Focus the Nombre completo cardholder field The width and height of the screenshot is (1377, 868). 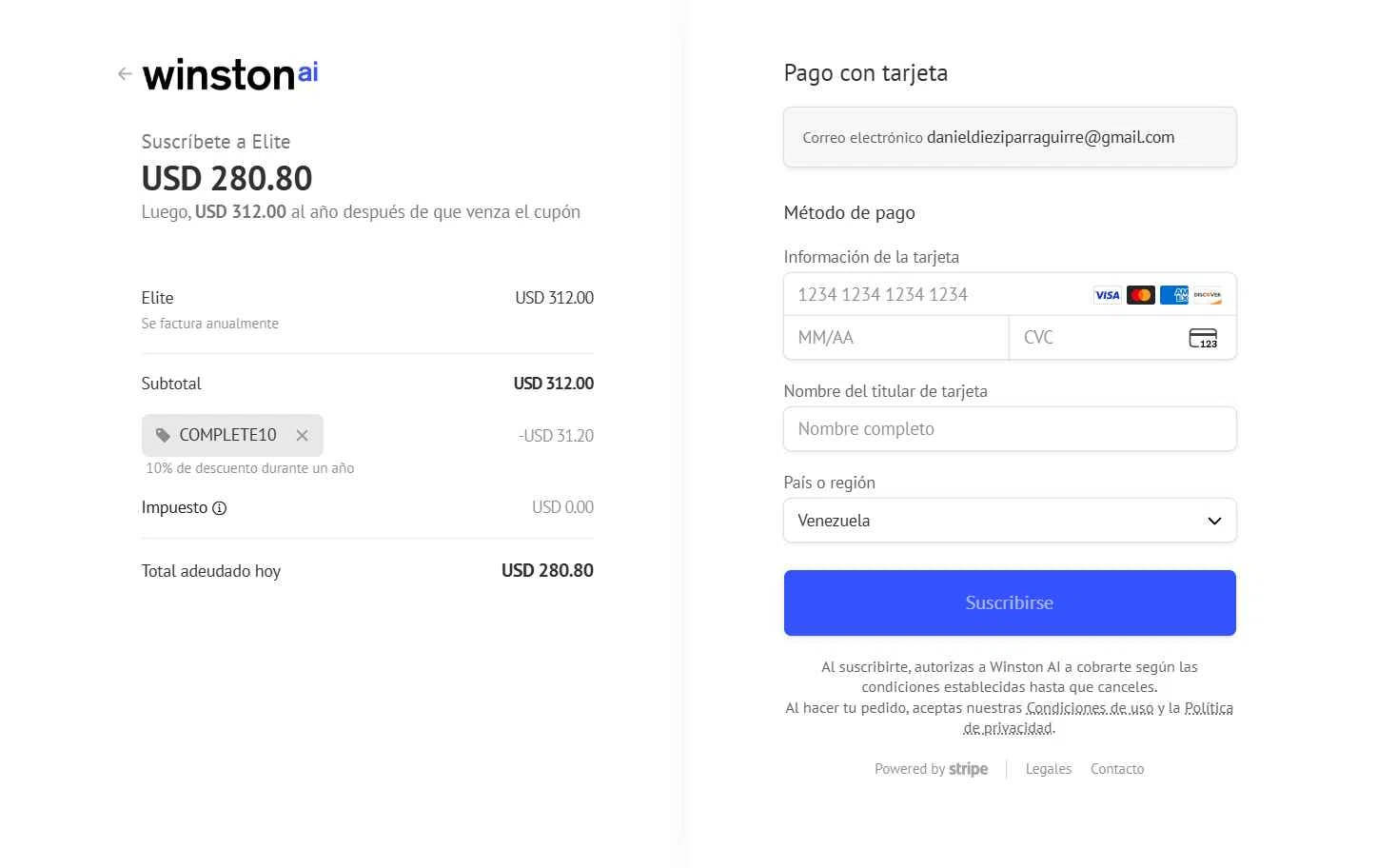[x=1010, y=429]
